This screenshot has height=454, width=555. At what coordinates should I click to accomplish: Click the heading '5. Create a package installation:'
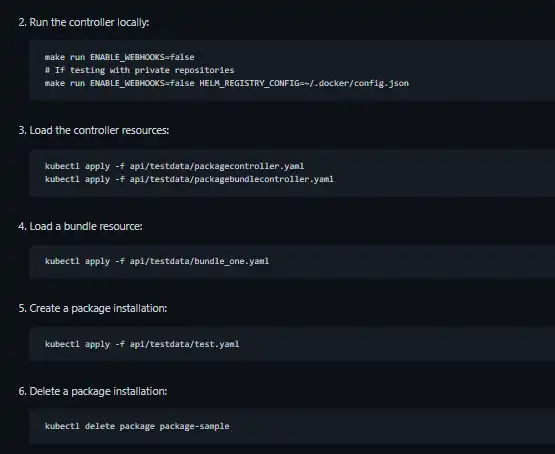[93, 308]
